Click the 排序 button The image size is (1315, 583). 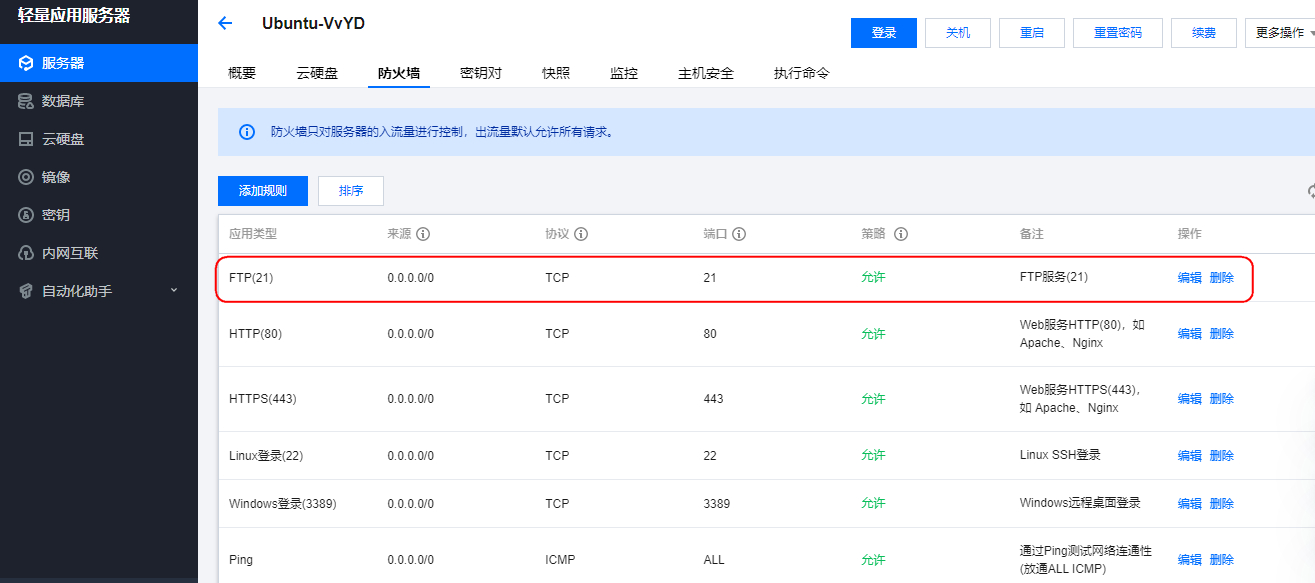[x=351, y=191]
